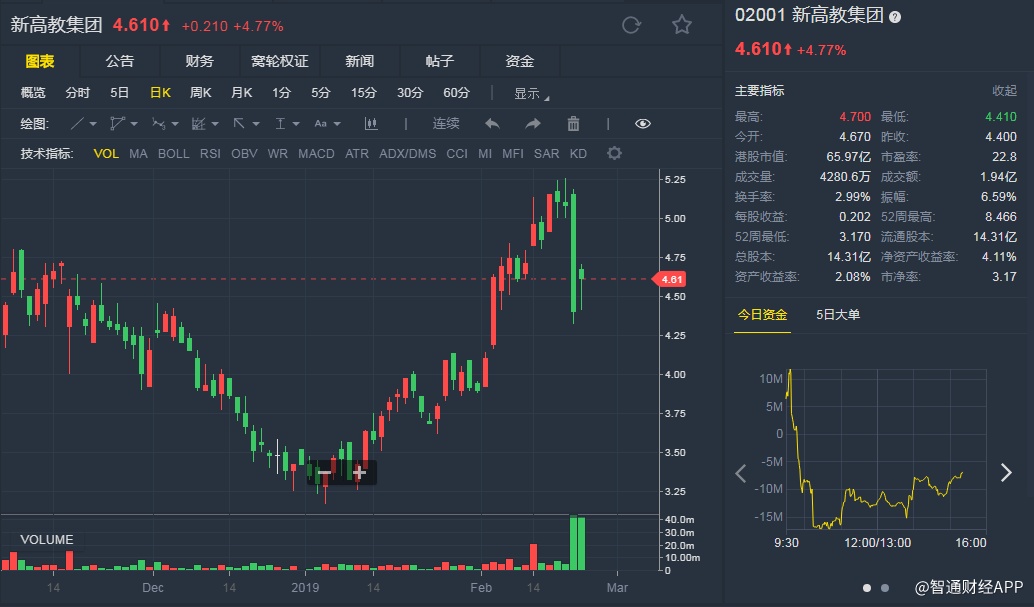Switch chart to 分时 intraday view
This screenshot has height=607, width=1034.
(77, 93)
